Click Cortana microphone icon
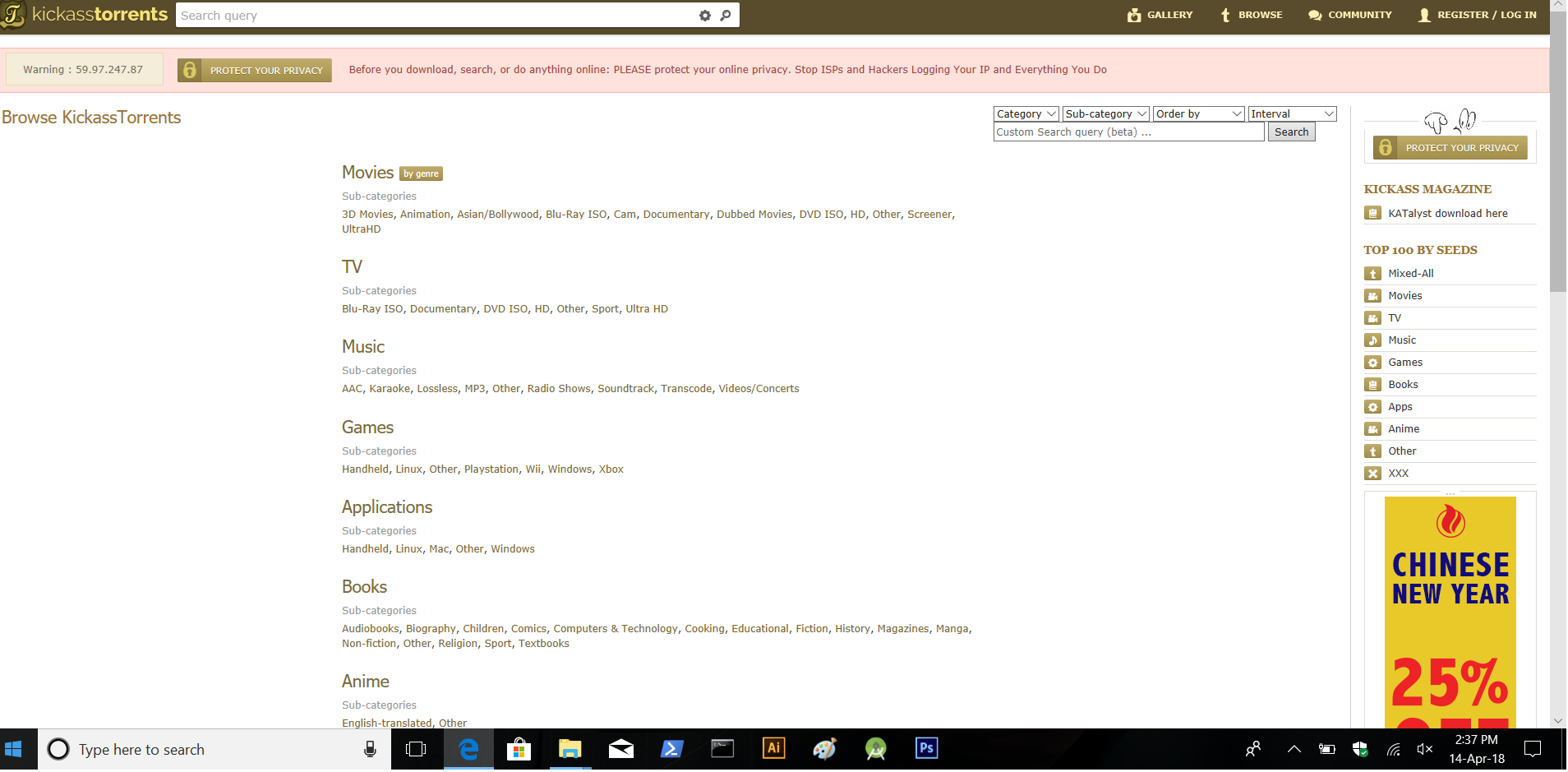The image size is (1568, 772). (370, 750)
